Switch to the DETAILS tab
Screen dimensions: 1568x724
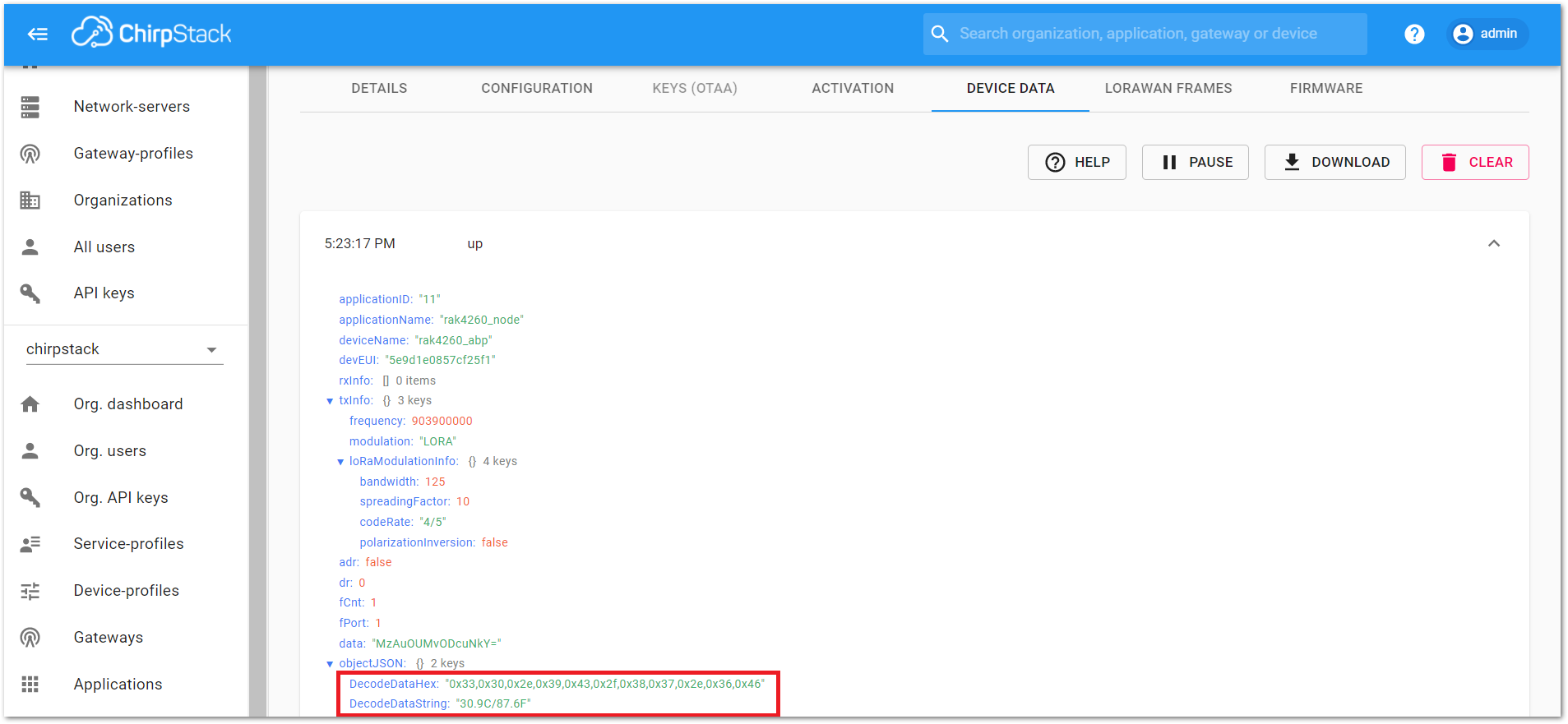[x=379, y=88]
